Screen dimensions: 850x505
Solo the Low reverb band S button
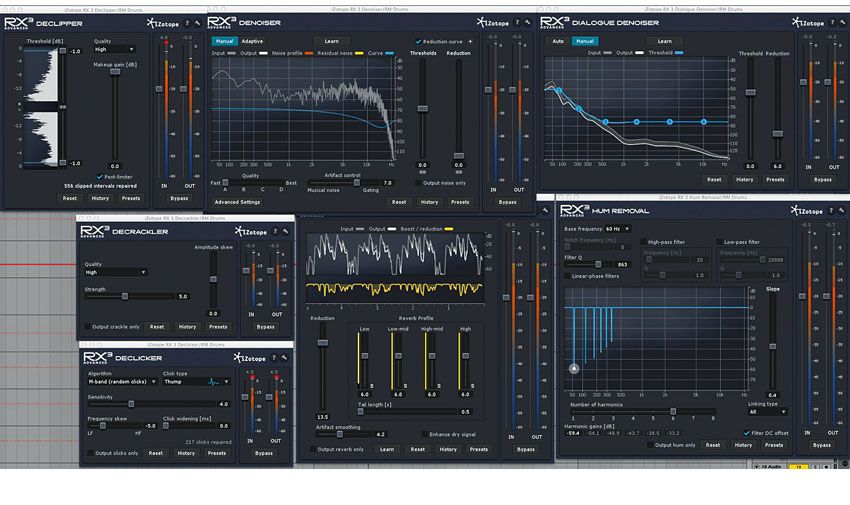click(371, 386)
